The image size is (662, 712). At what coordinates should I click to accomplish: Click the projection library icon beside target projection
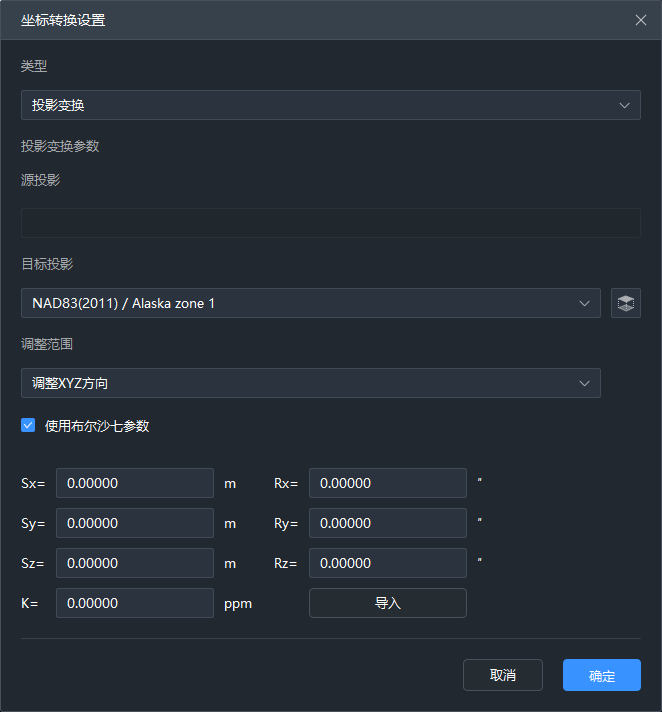coord(626,303)
